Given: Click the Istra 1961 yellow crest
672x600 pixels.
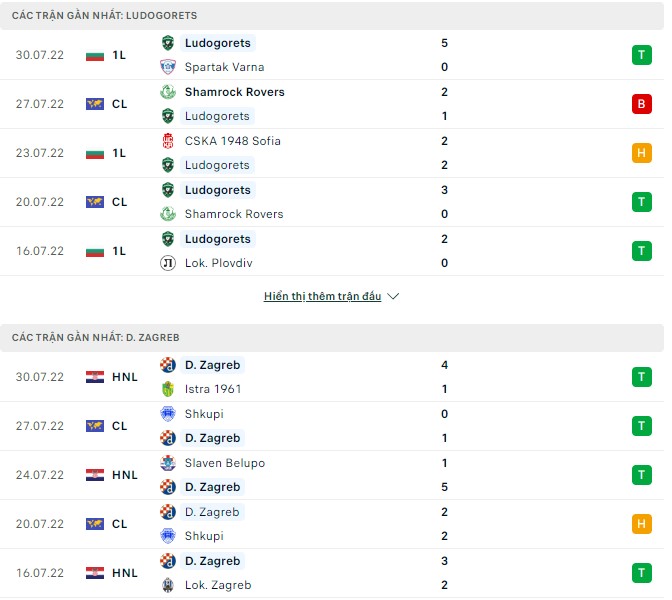Looking at the screenshot, I should (x=168, y=389).
